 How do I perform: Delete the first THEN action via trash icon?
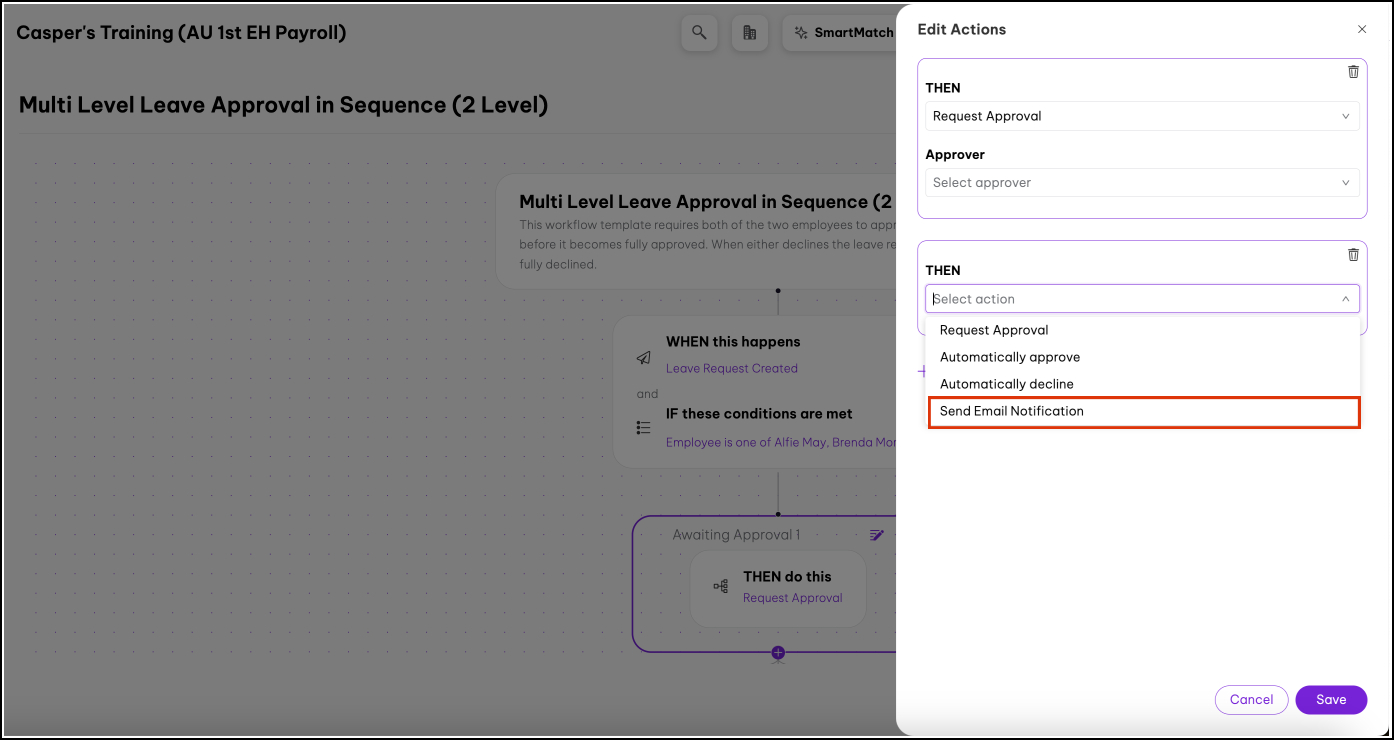click(1353, 72)
